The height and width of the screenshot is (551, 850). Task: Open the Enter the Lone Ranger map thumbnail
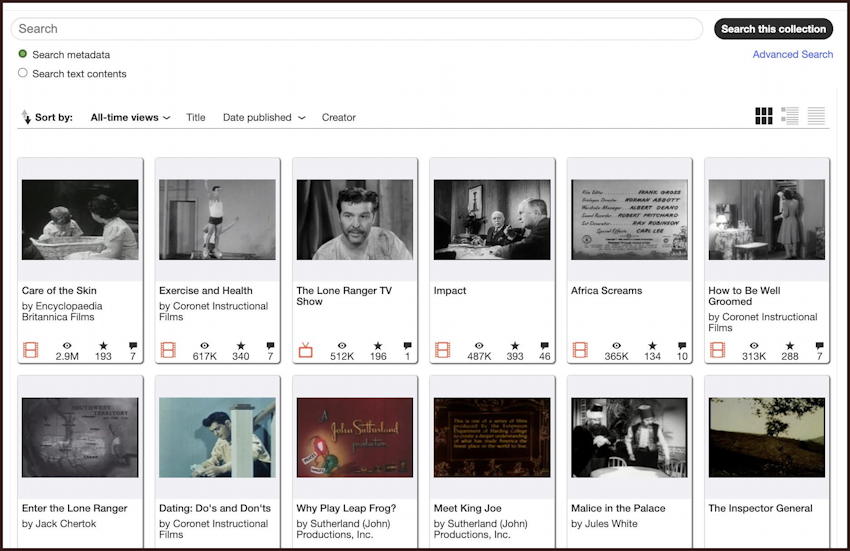pyautogui.click(x=80, y=438)
